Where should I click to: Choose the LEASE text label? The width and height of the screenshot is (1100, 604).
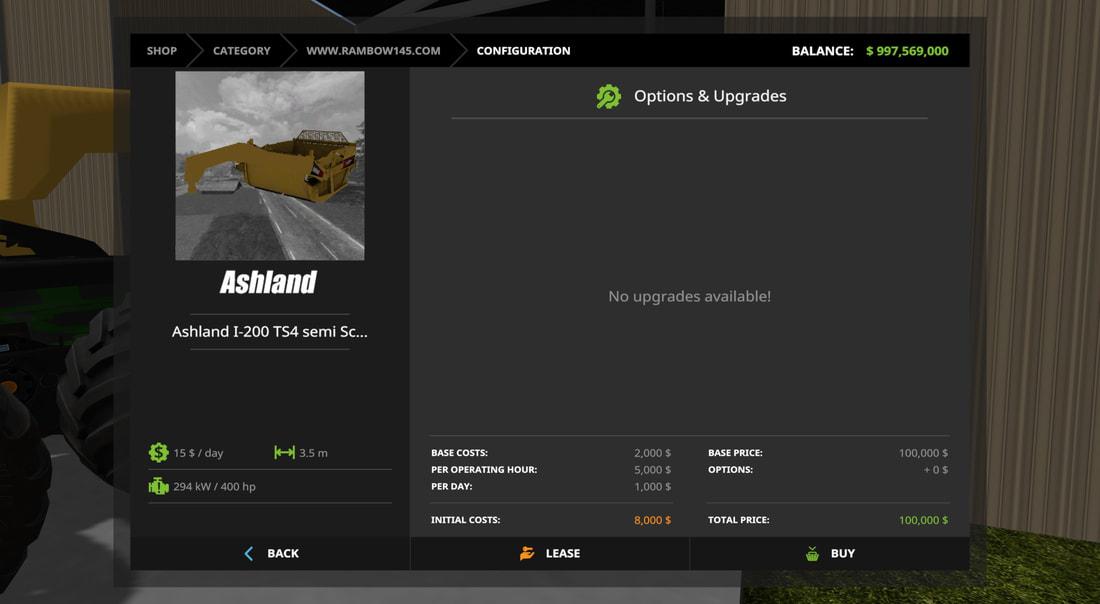[x=563, y=553]
